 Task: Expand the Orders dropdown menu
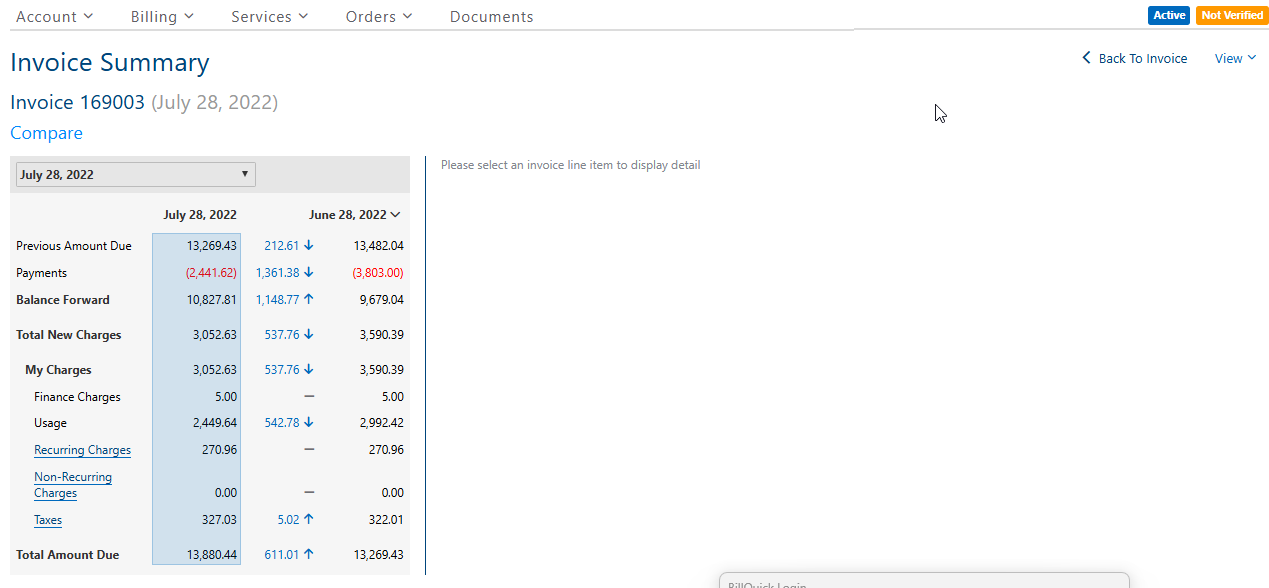379,16
